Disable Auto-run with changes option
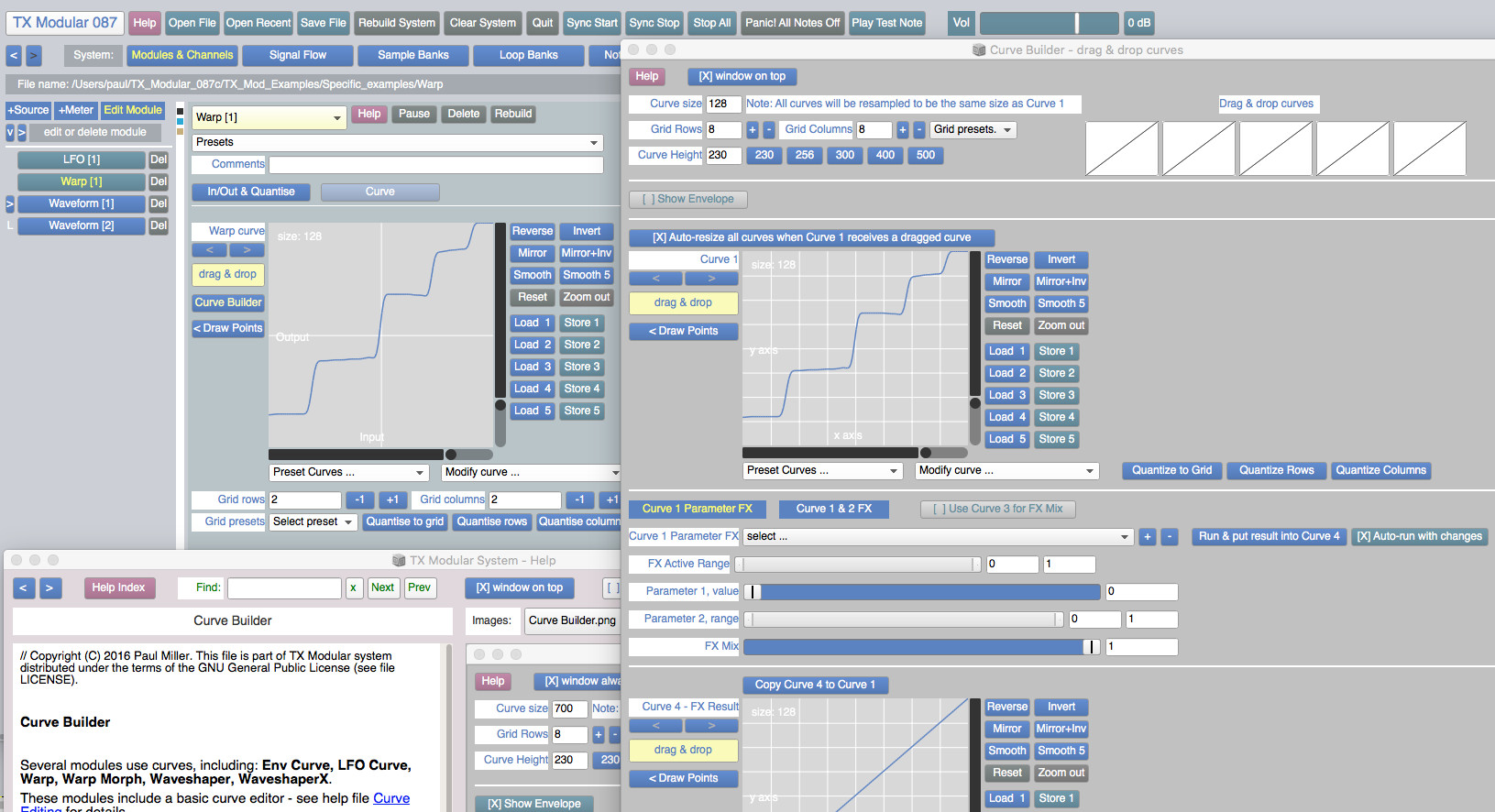1495x812 pixels. coord(1419,537)
